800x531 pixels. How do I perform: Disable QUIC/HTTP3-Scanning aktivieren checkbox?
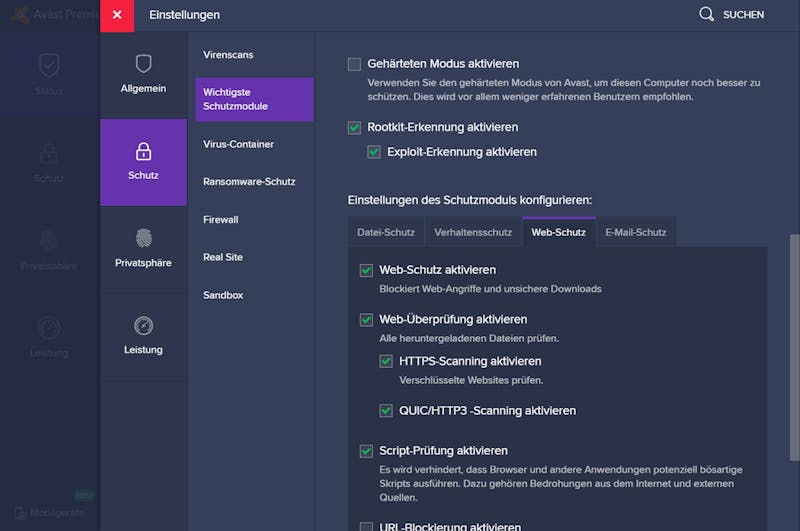(386, 411)
